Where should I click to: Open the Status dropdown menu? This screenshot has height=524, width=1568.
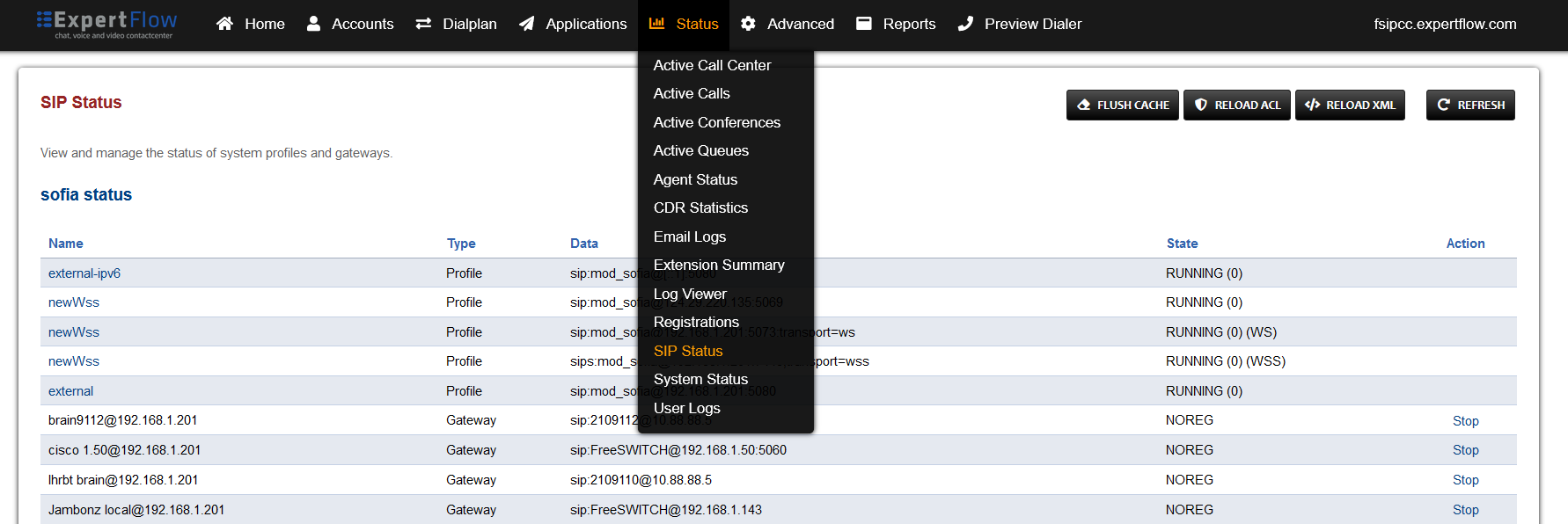tap(684, 24)
